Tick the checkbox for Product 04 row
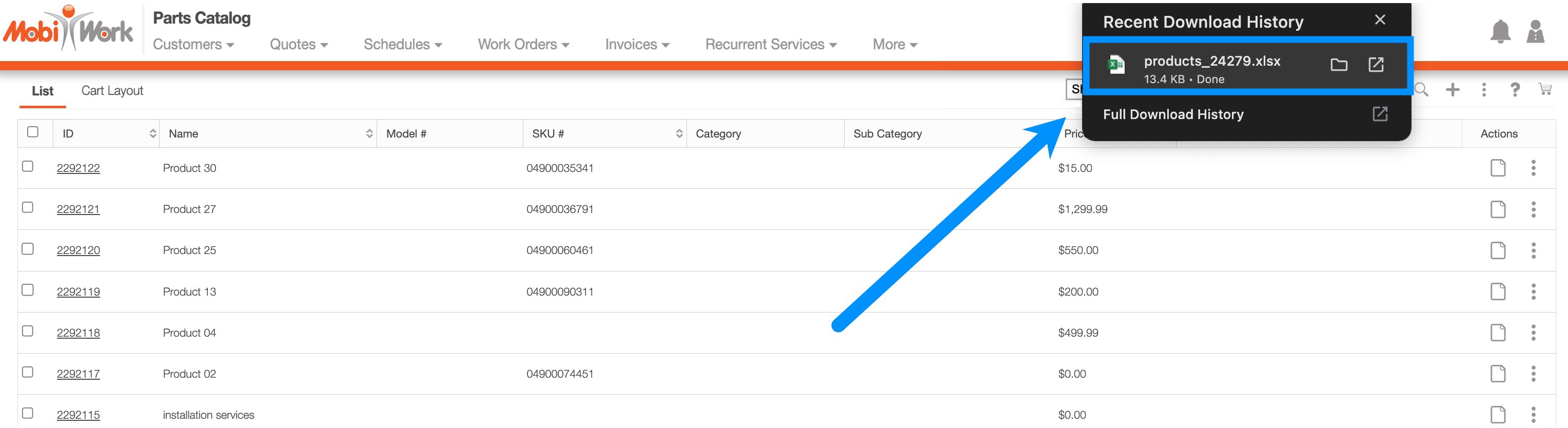 tap(28, 331)
